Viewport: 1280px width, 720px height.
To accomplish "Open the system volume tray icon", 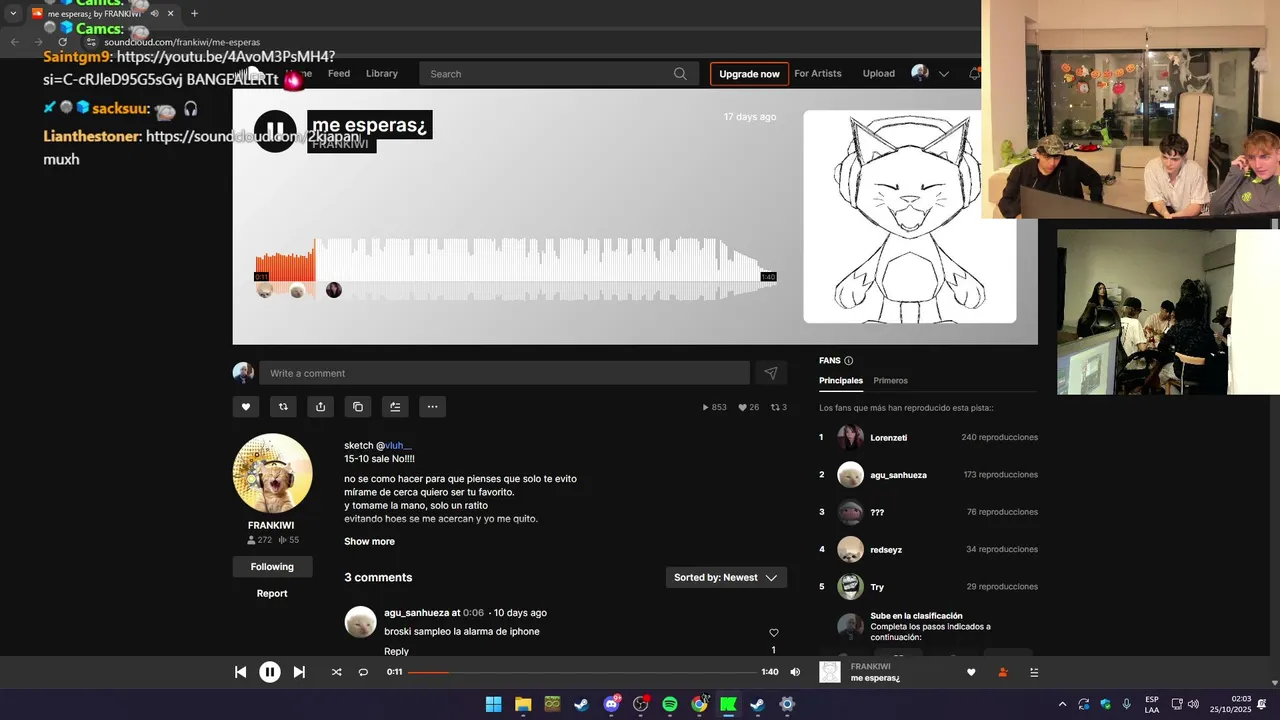I will pyautogui.click(x=1193, y=704).
